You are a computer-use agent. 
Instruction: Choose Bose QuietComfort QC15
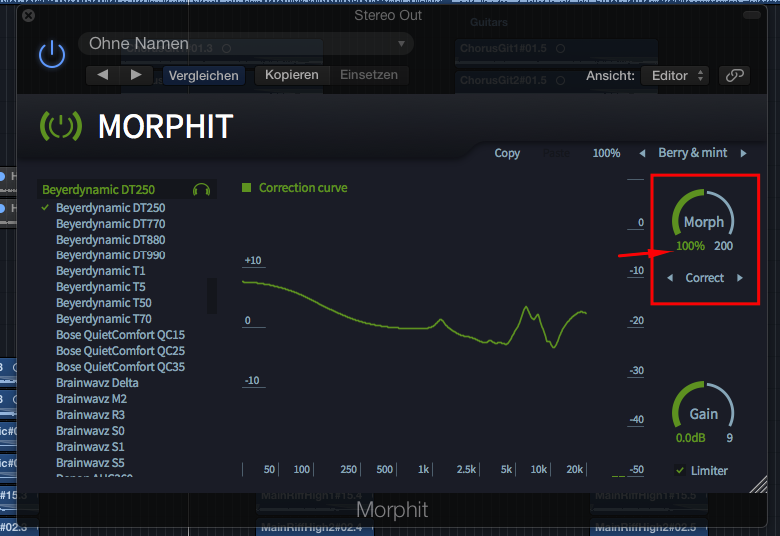click(120, 335)
